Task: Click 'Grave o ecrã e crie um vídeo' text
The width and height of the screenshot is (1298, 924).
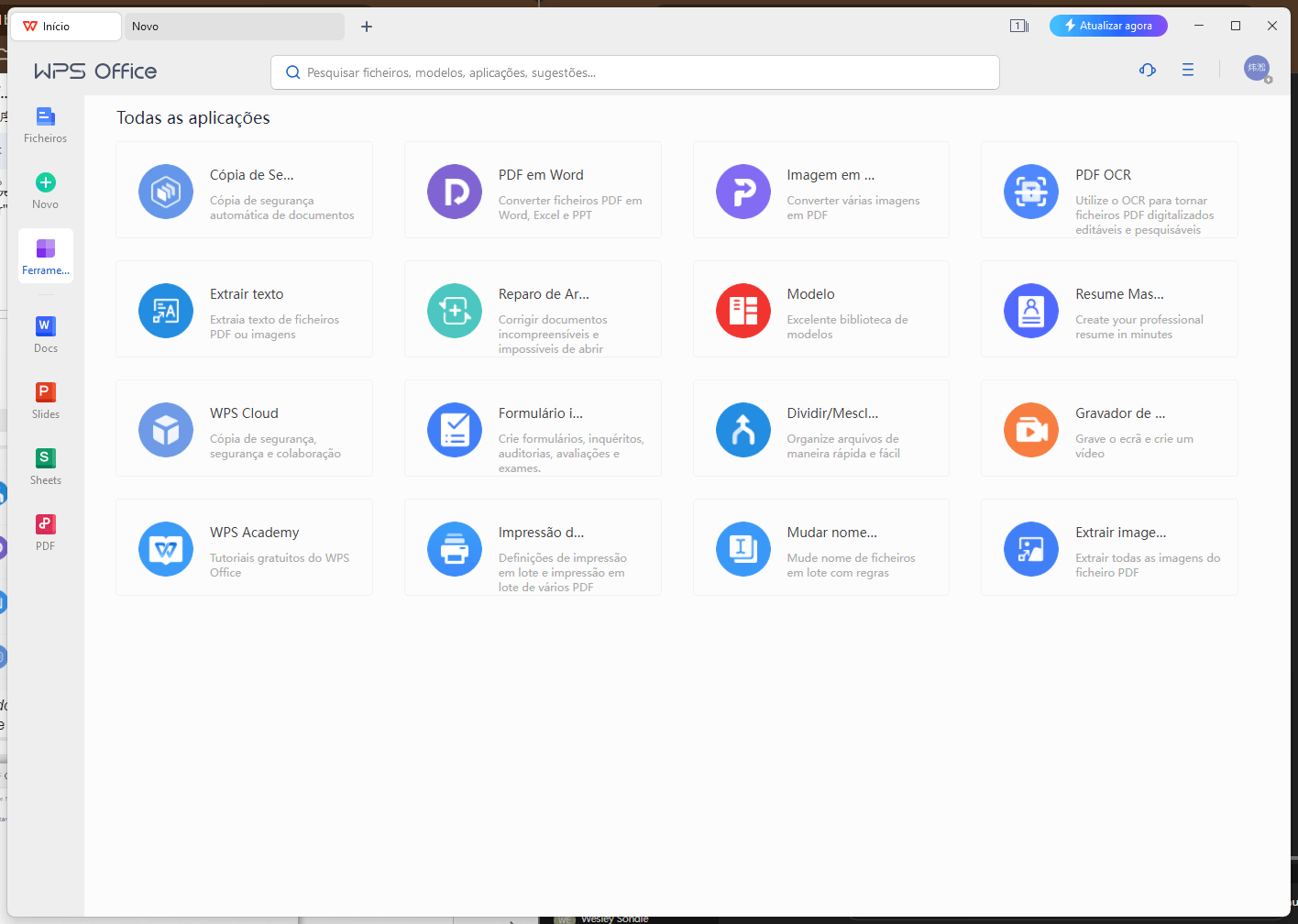Action: pos(1134,445)
